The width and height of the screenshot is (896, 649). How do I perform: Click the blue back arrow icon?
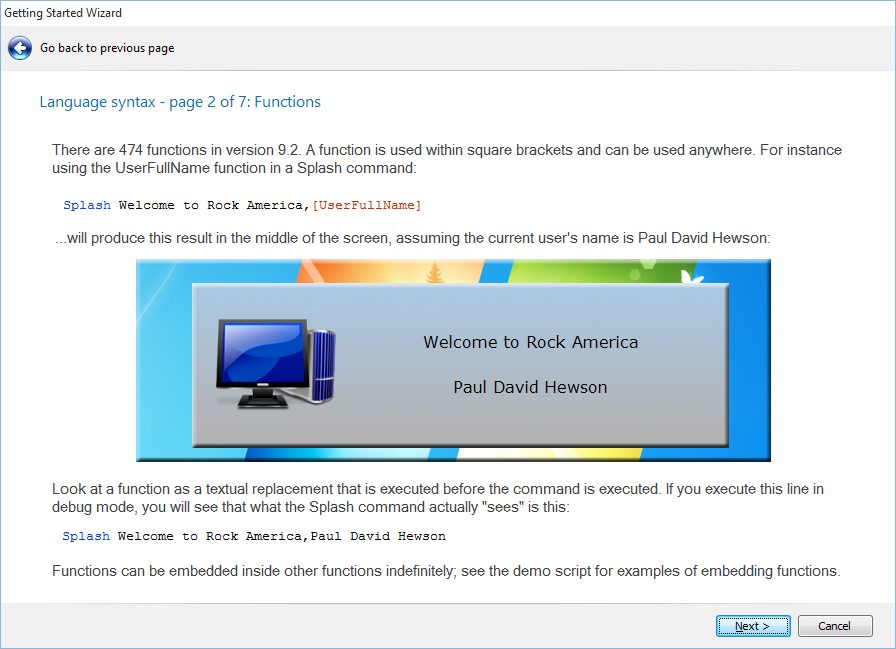pos(20,48)
